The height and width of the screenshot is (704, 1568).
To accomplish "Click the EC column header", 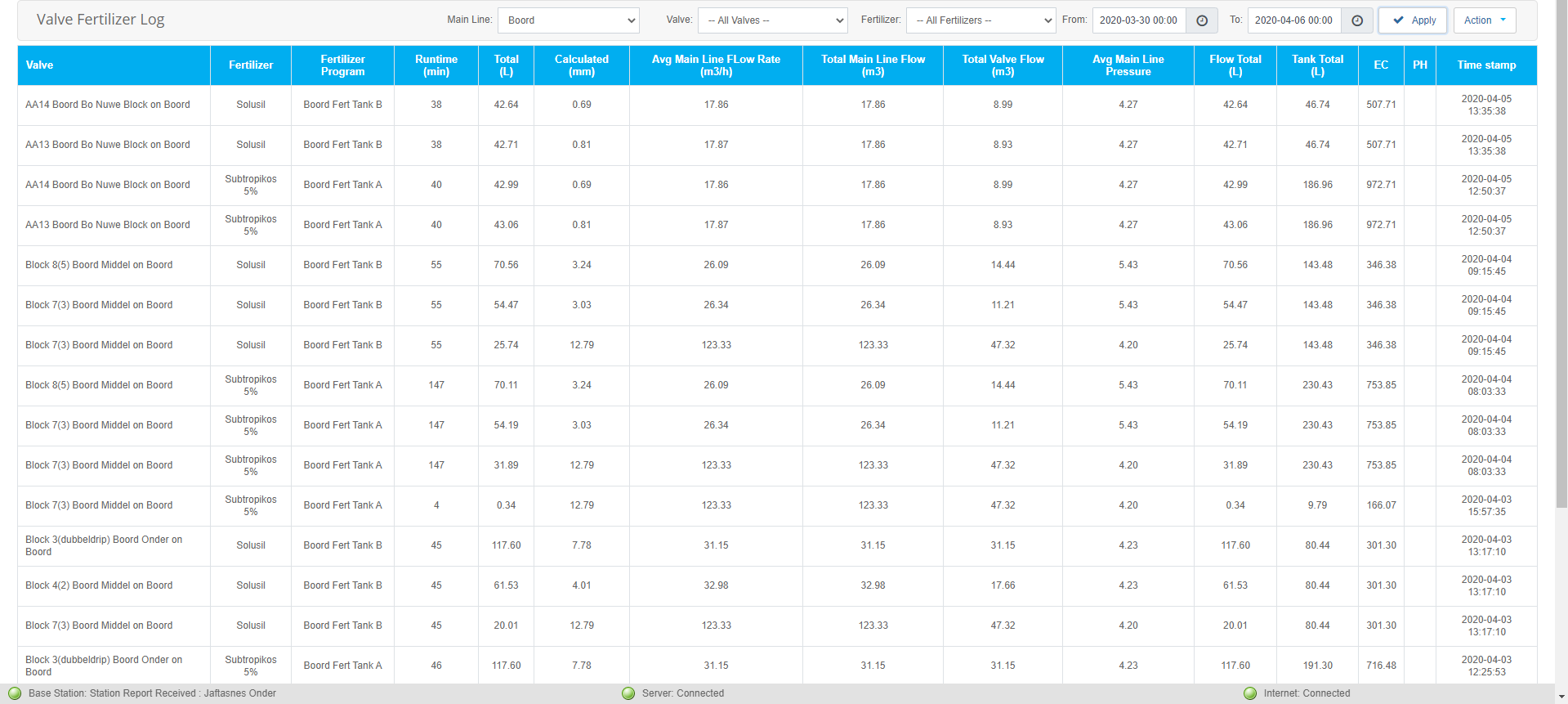I will coord(1381,65).
